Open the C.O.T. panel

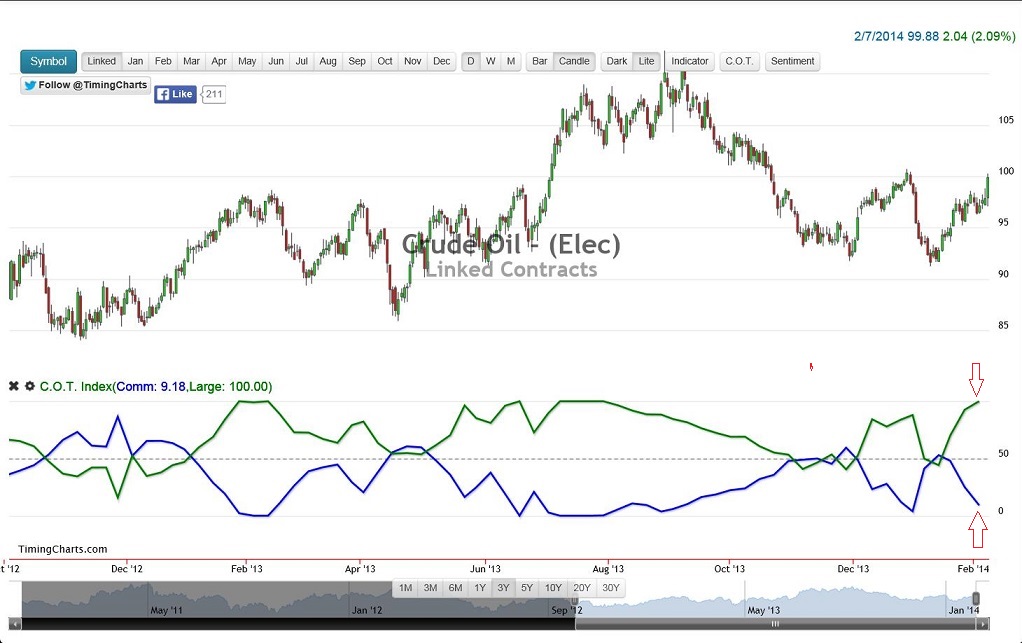tap(739, 61)
